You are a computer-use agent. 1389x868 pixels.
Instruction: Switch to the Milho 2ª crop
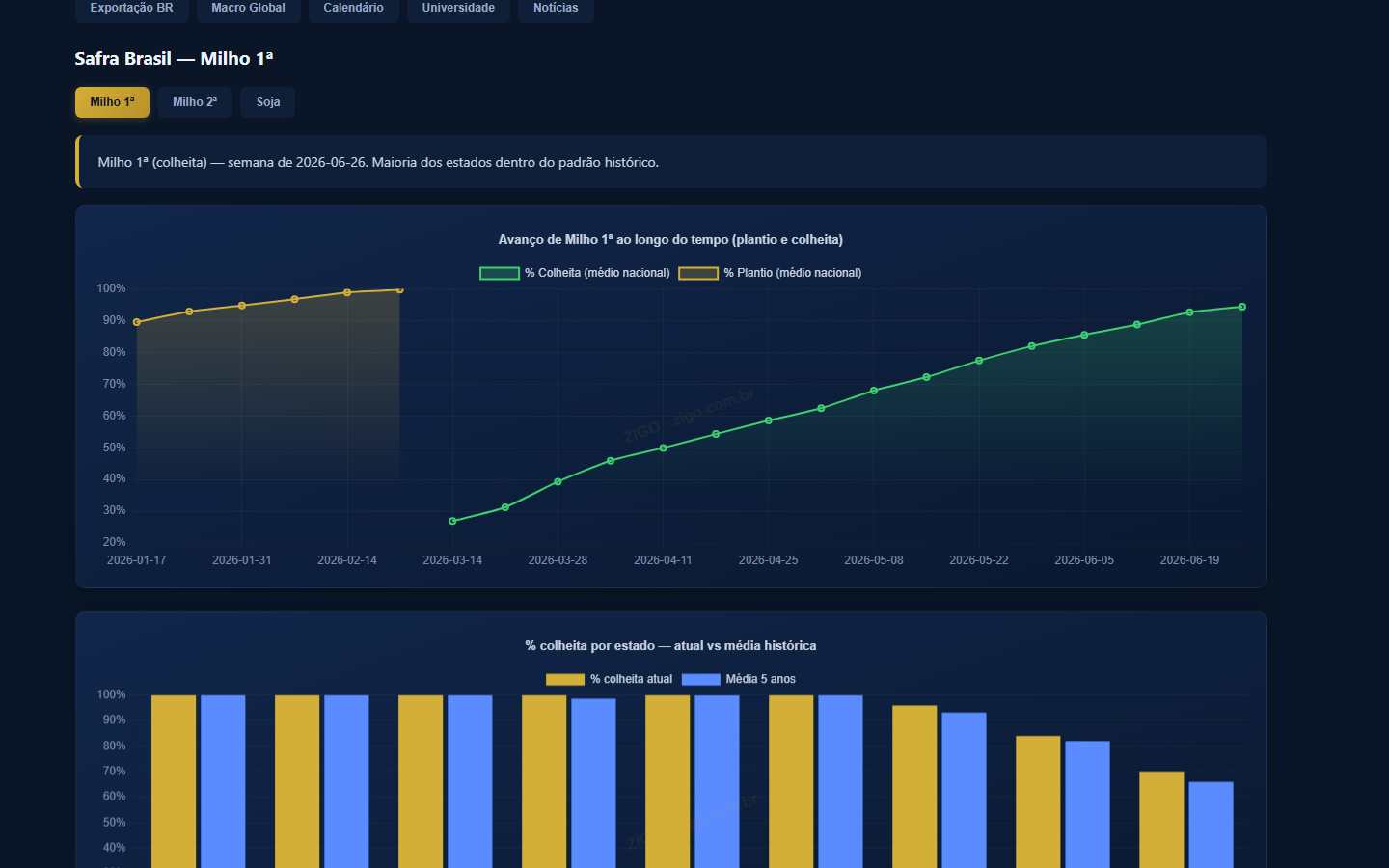pos(195,102)
